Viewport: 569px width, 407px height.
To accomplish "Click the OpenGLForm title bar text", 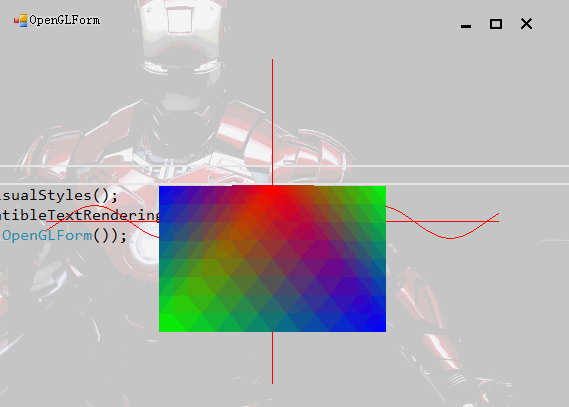I will (x=65, y=20).
